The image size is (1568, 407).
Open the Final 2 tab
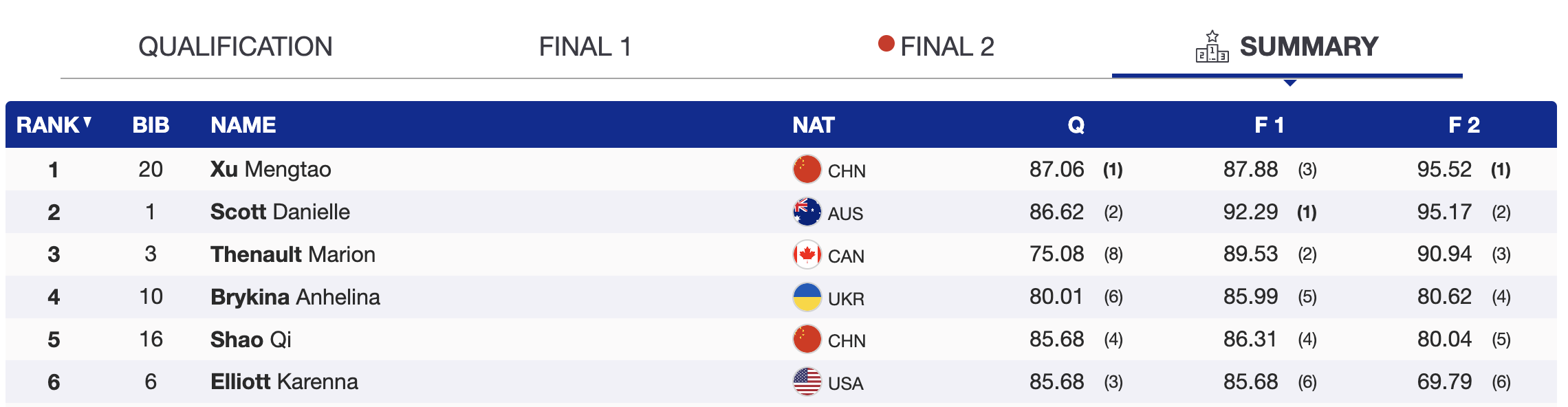(x=946, y=47)
